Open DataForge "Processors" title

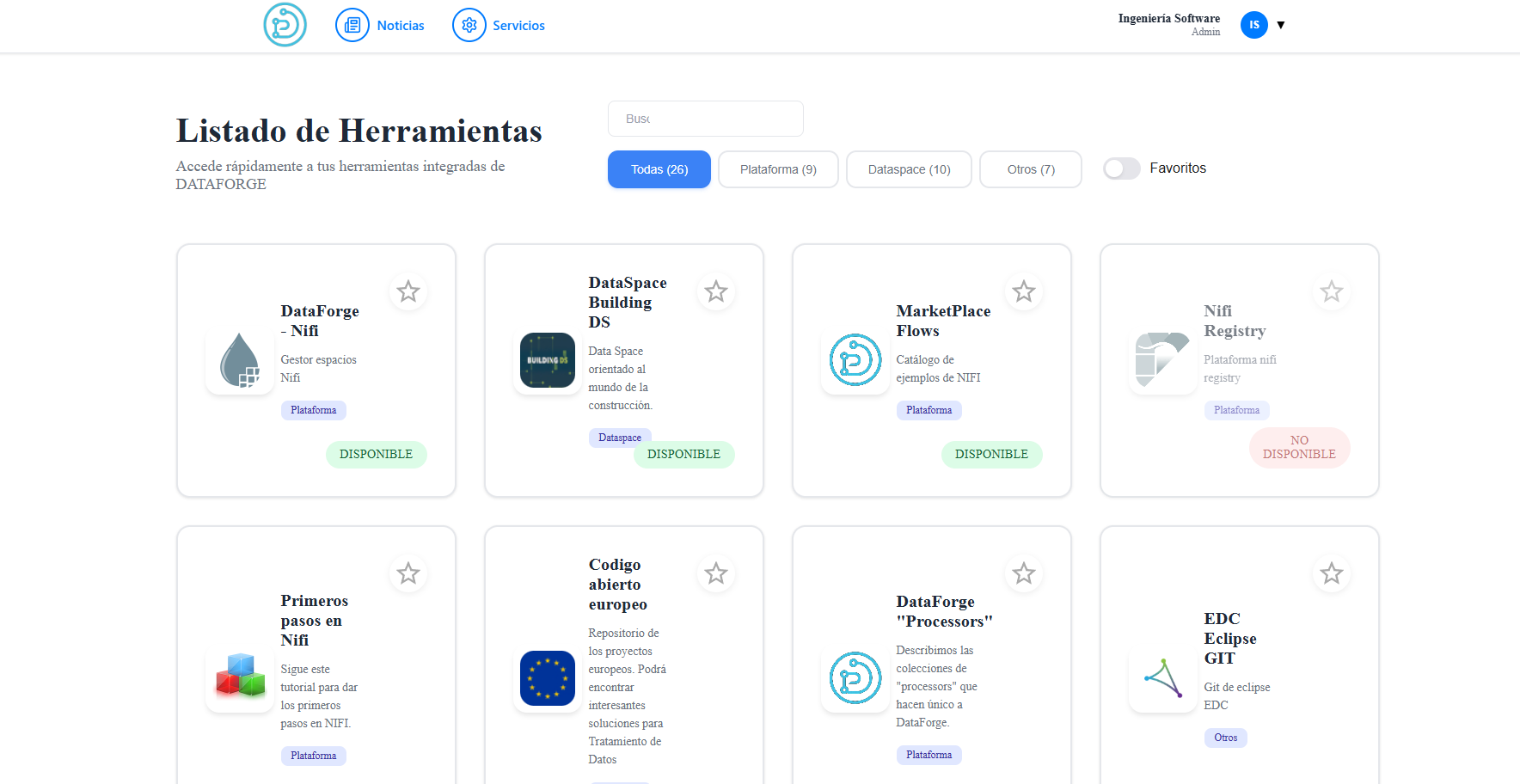[x=944, y=611]
